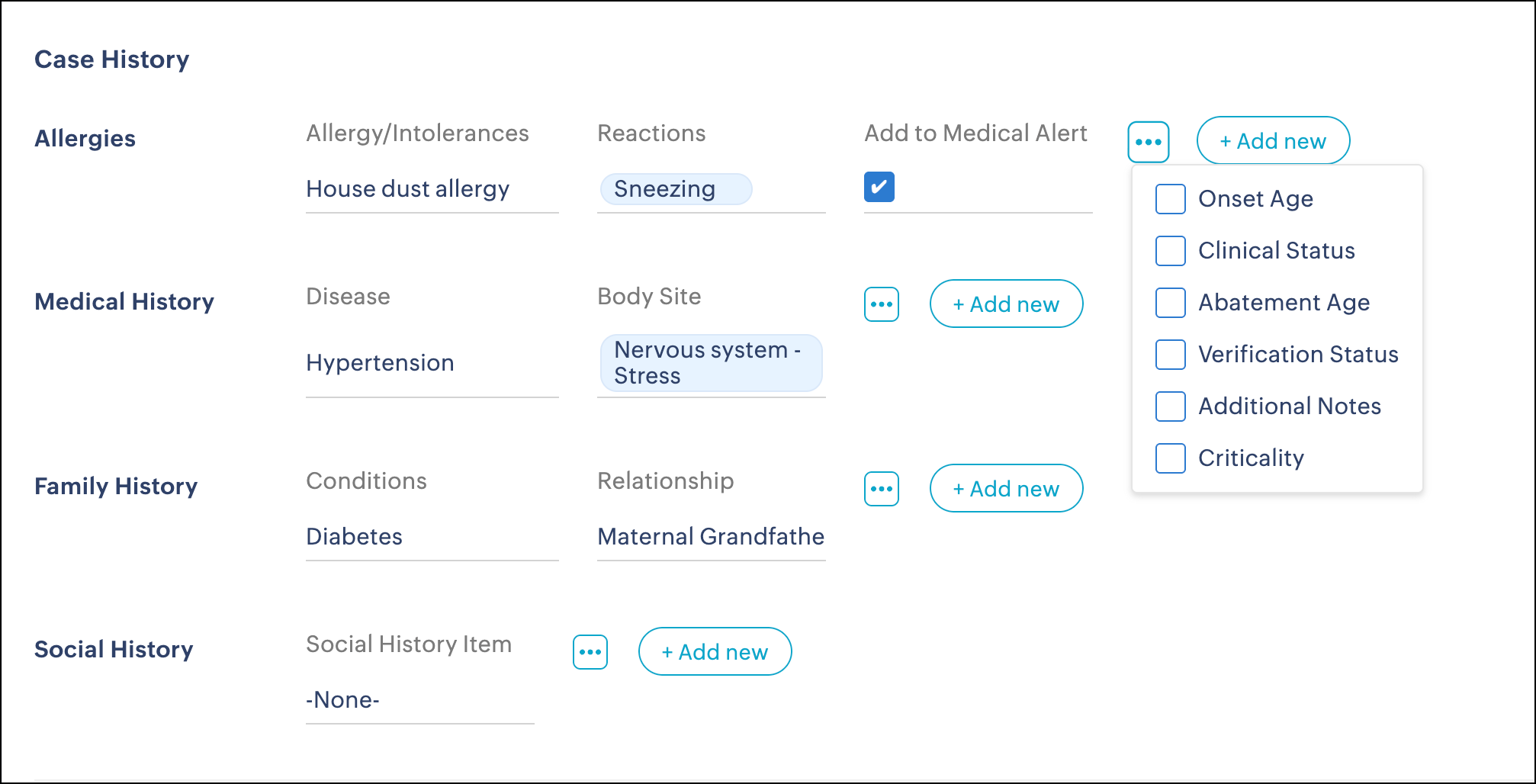This screenshot has width=1536, height=784.
Task: Add new allergy entry
Action: click(x=1273, y=141)
